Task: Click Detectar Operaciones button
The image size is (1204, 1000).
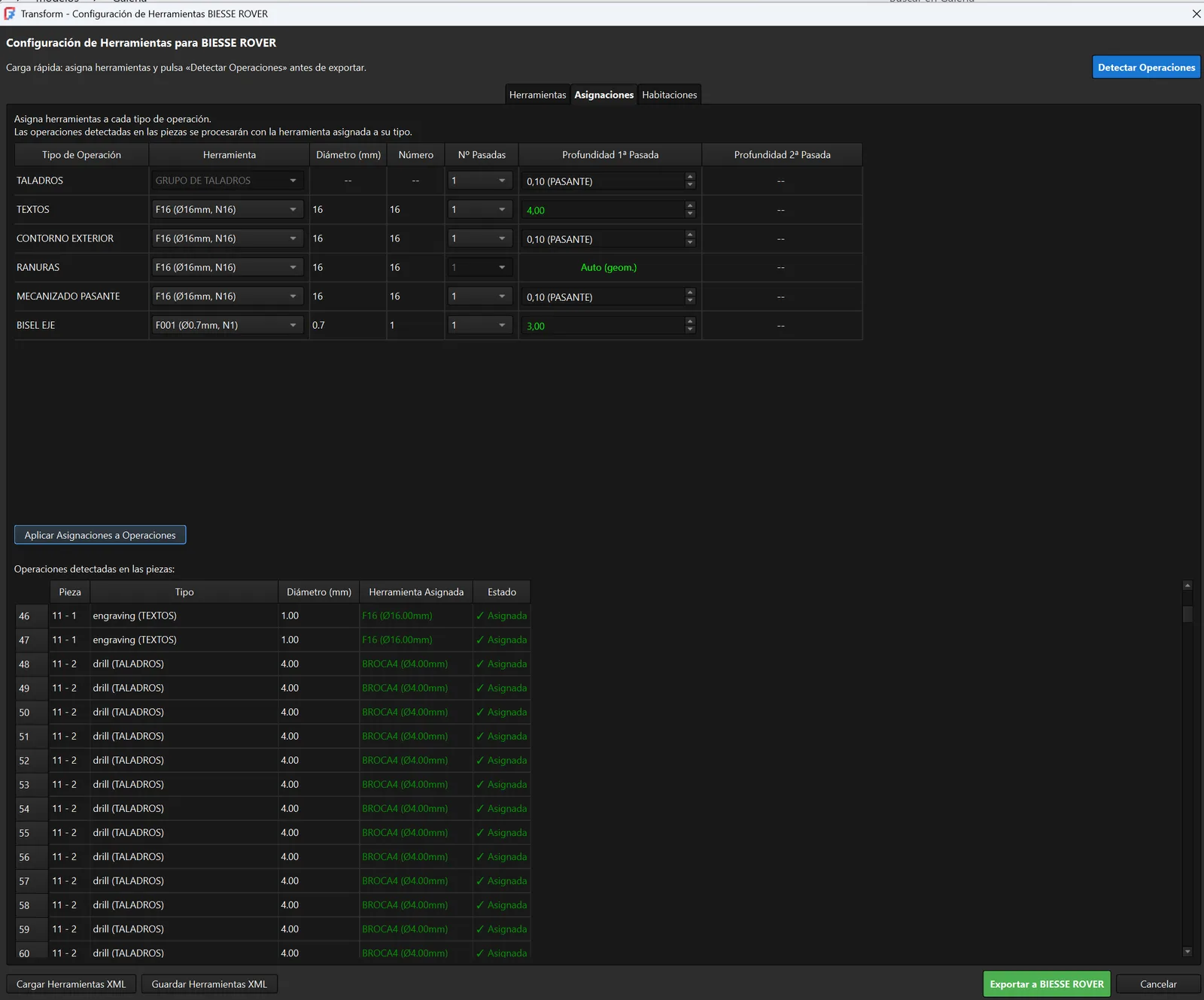Action: tap(1146, 67)
